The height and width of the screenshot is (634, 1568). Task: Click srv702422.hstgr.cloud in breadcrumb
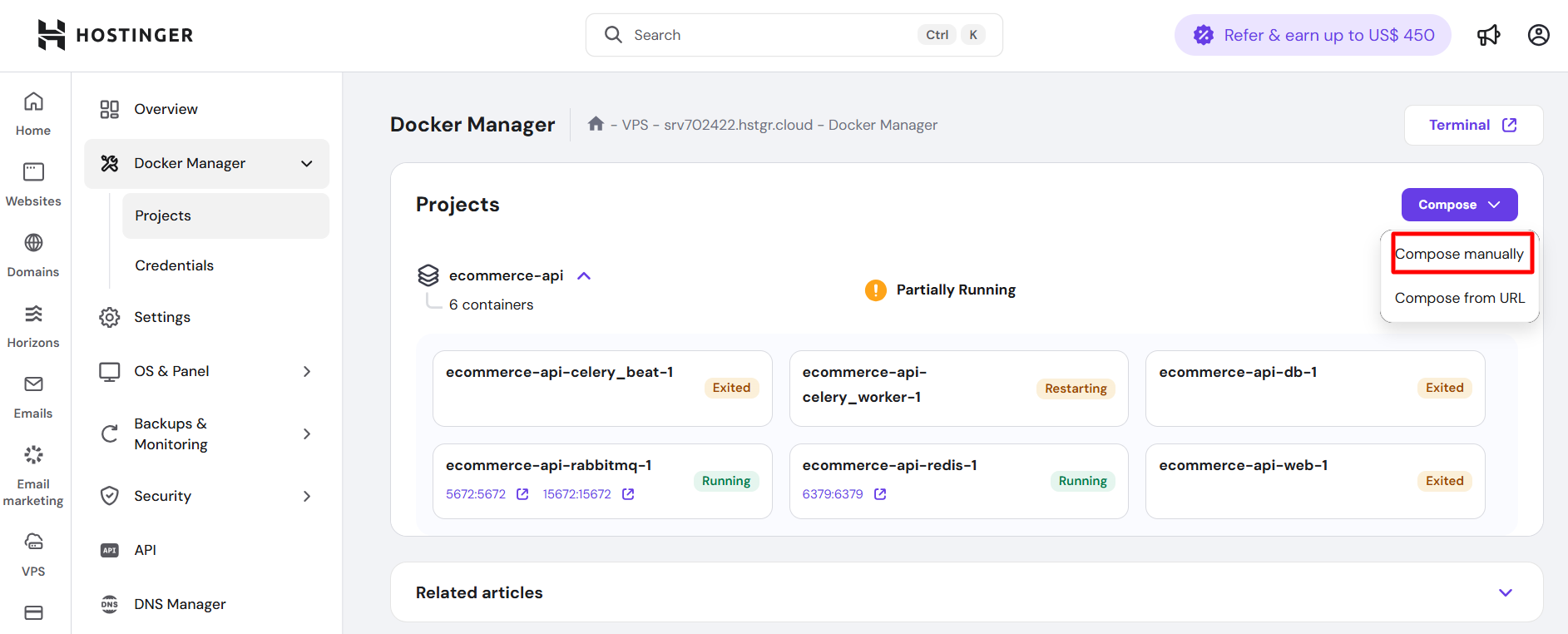pos(738,125)
